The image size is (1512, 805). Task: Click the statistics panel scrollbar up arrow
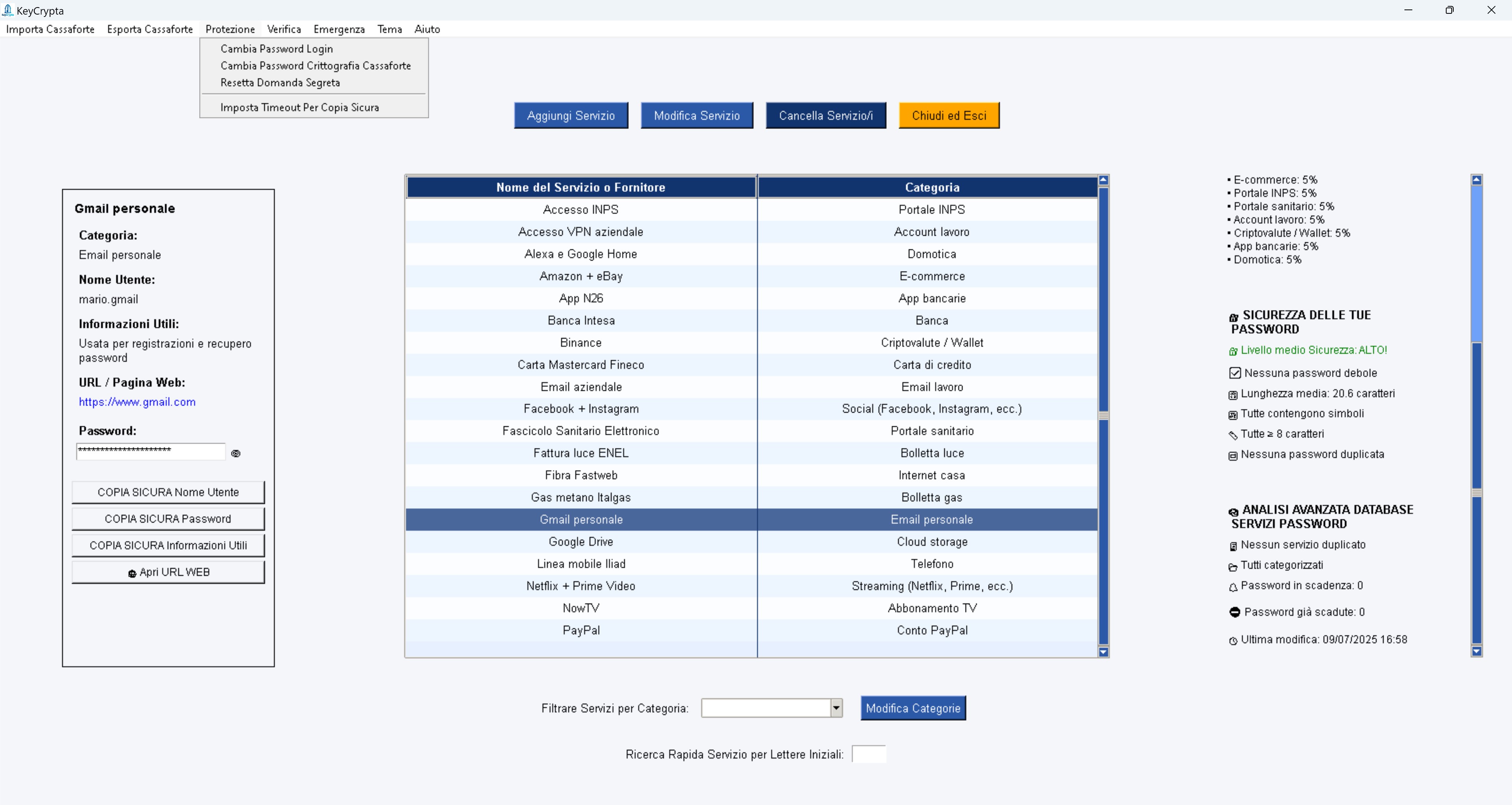pyautogui.click(x=1477, y=180)
